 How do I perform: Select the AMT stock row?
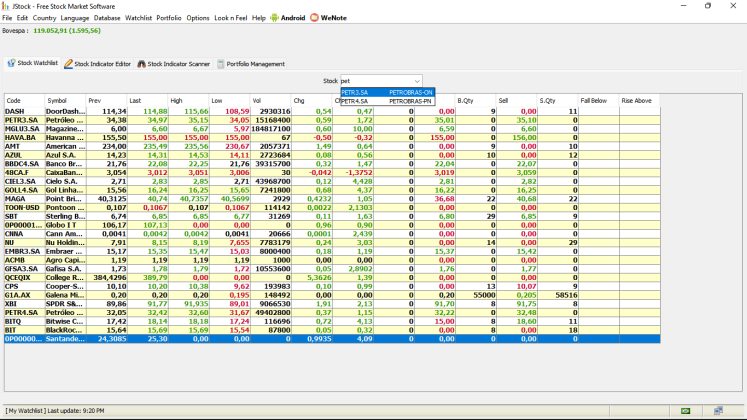click(332, 146)
